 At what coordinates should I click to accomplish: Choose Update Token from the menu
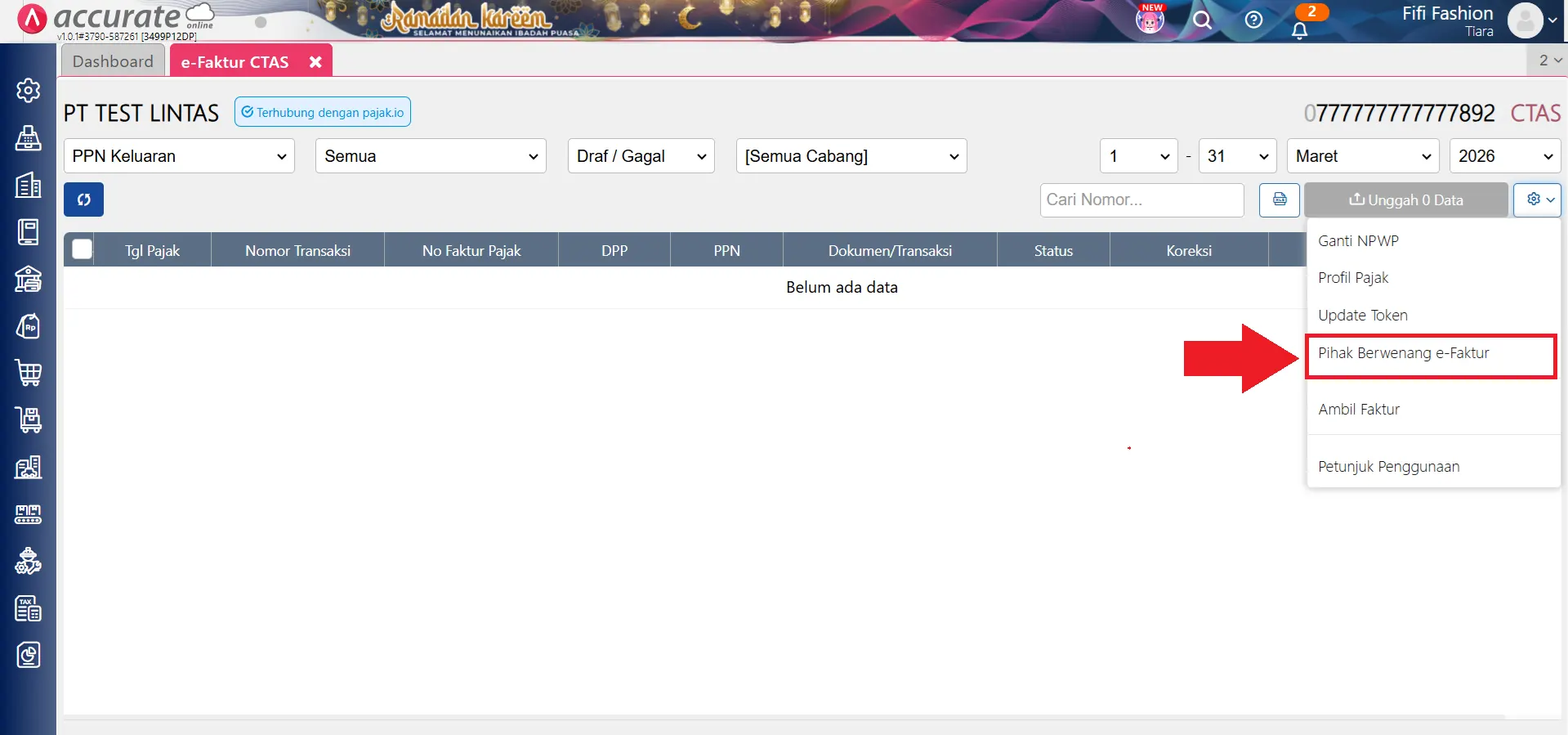(x=1362, y=316)
